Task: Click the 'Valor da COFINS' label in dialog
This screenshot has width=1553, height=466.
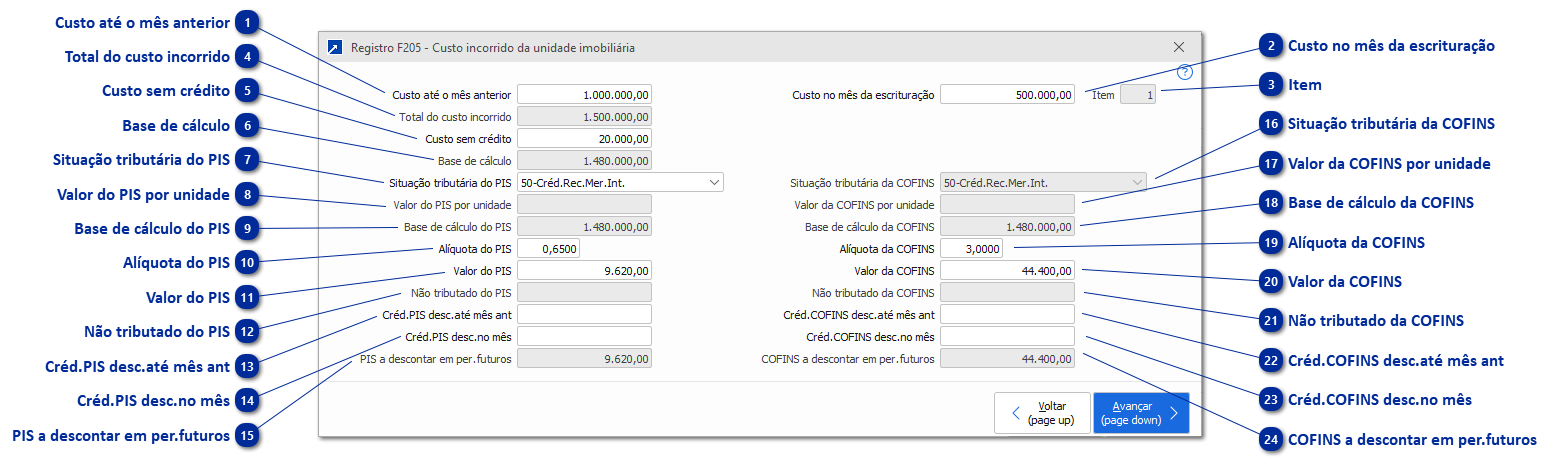Action: (x=894, y=270)
